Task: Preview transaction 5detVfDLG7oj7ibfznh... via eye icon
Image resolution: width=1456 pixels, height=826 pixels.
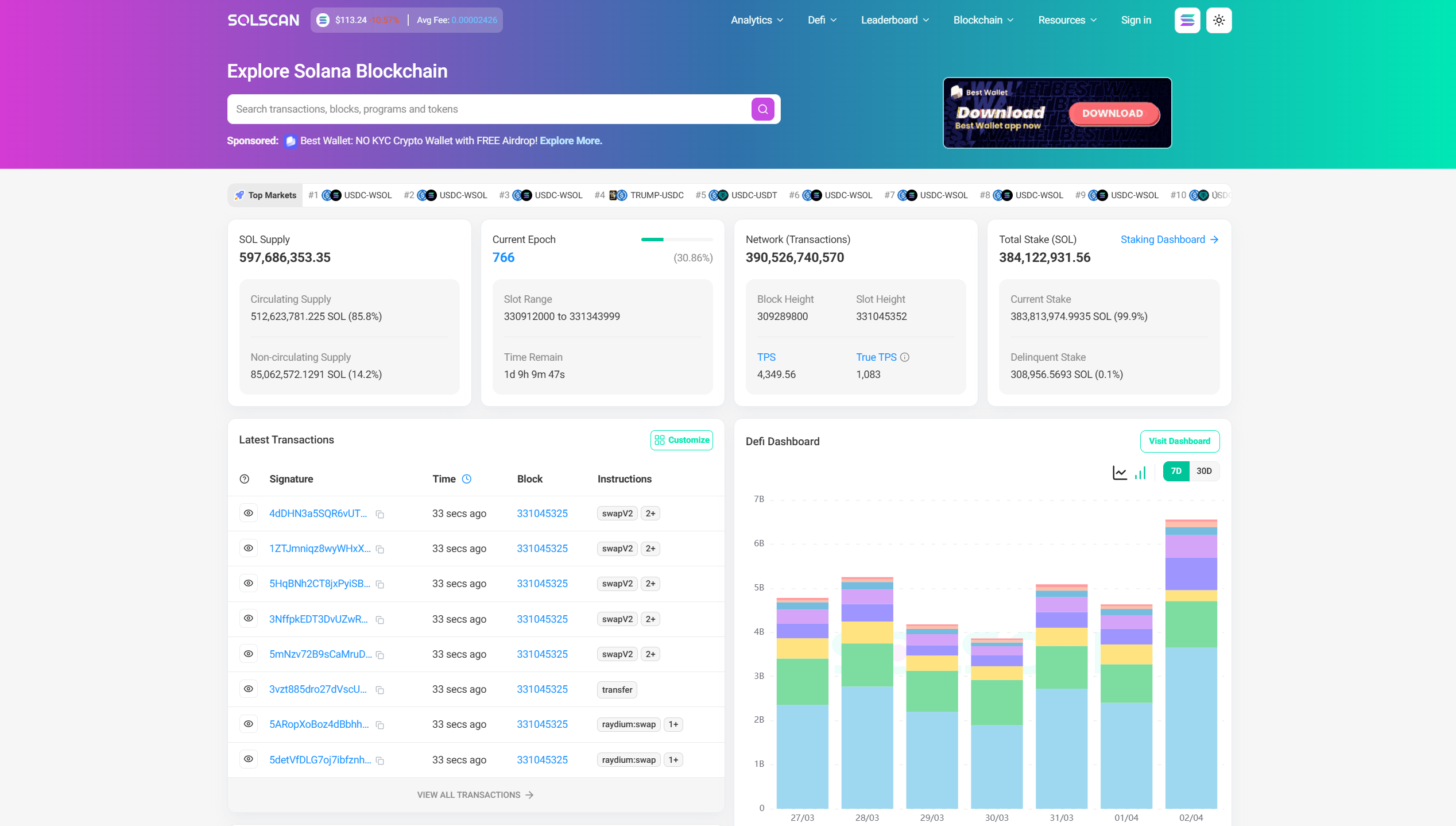Action: click(x=249, y=759)
